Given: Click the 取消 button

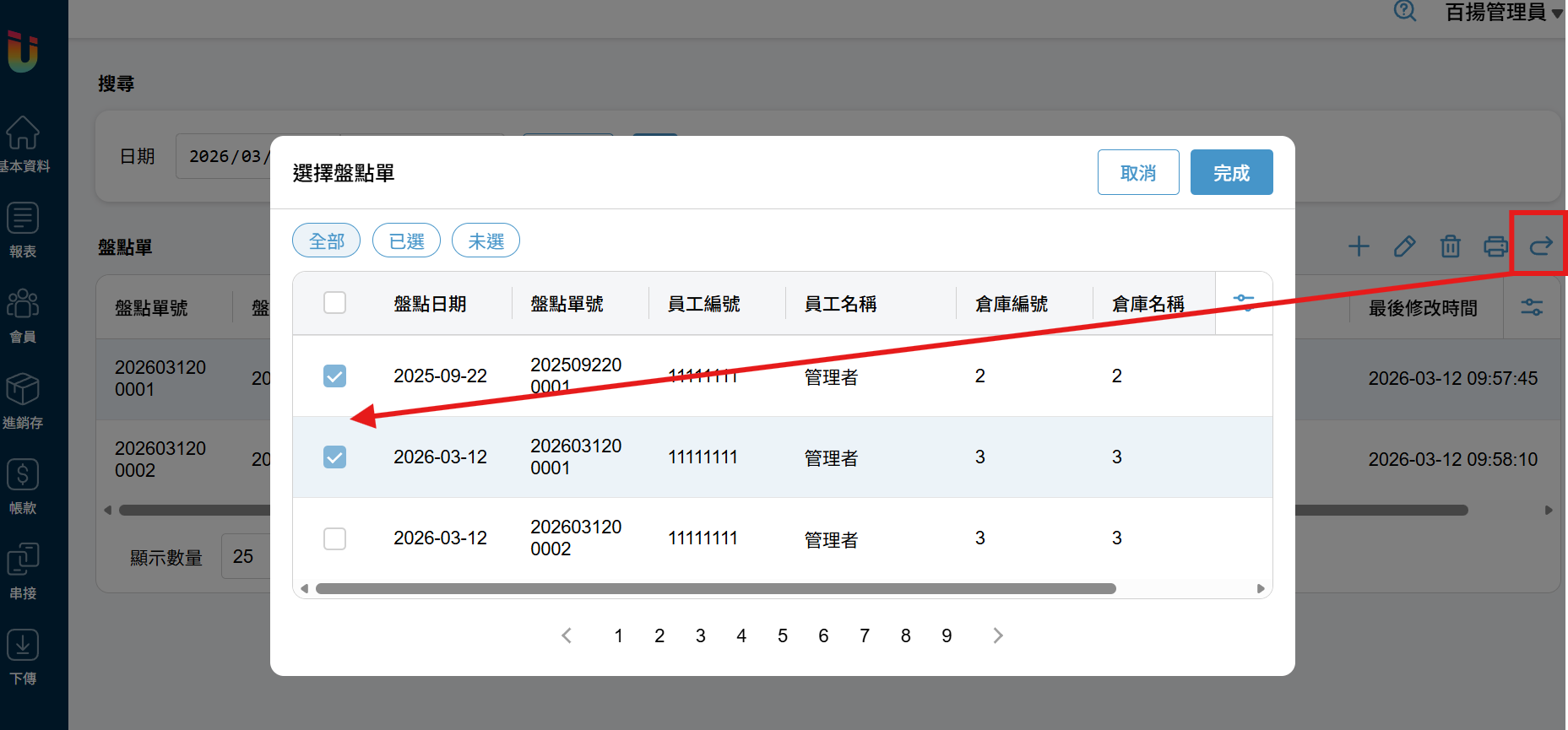Looking at the screenshot, I should pos(1137,172).
